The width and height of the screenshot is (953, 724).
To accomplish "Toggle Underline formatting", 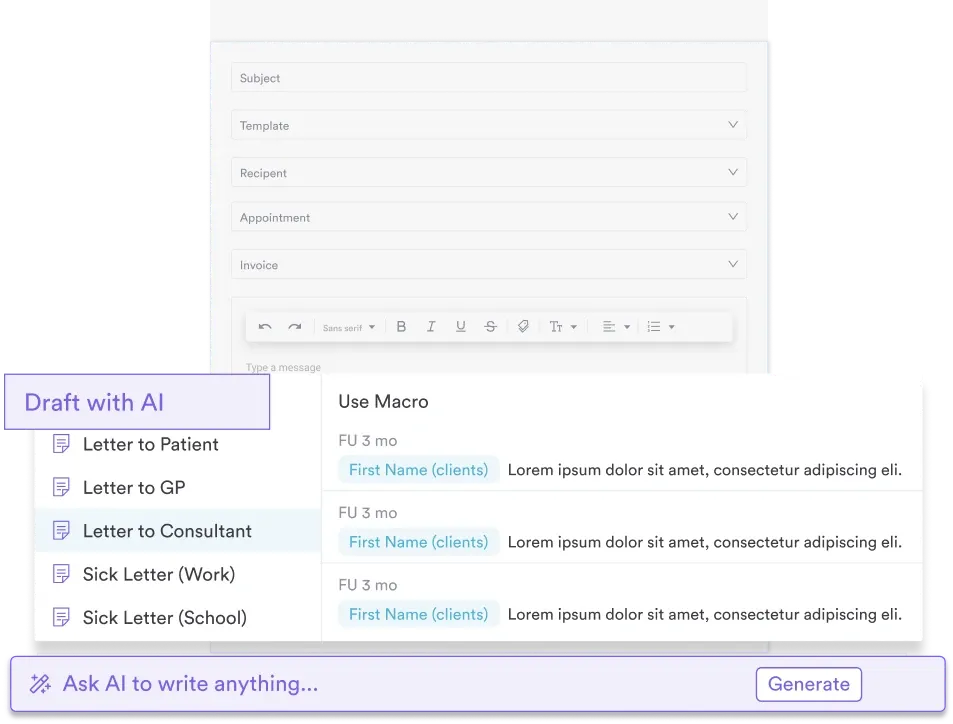I will [x=461, y=326].
